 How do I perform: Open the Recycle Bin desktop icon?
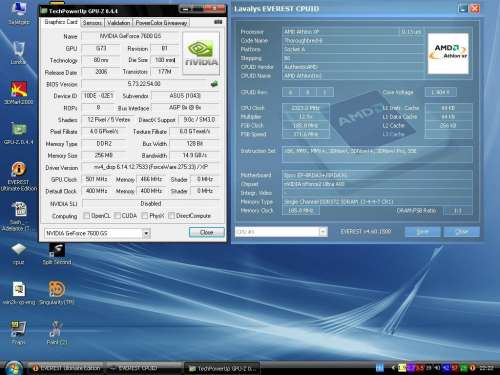pos(19,53)
